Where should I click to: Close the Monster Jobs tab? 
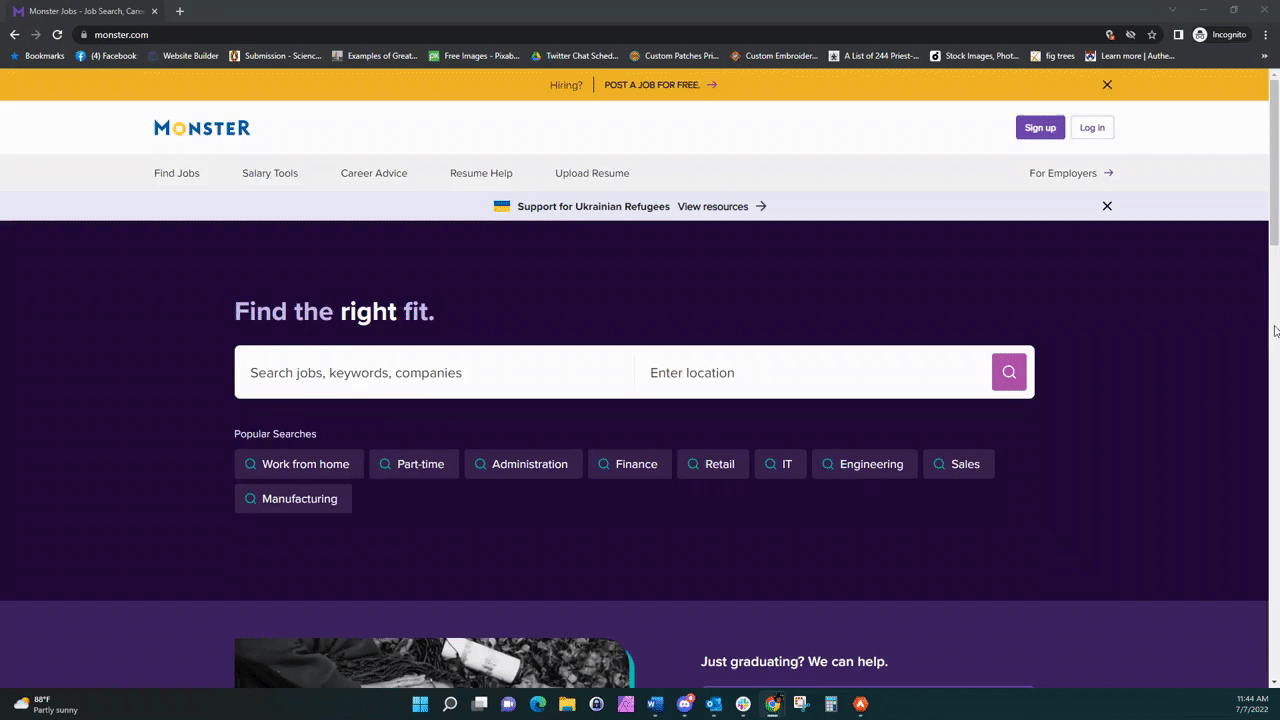tap(155, 11)
